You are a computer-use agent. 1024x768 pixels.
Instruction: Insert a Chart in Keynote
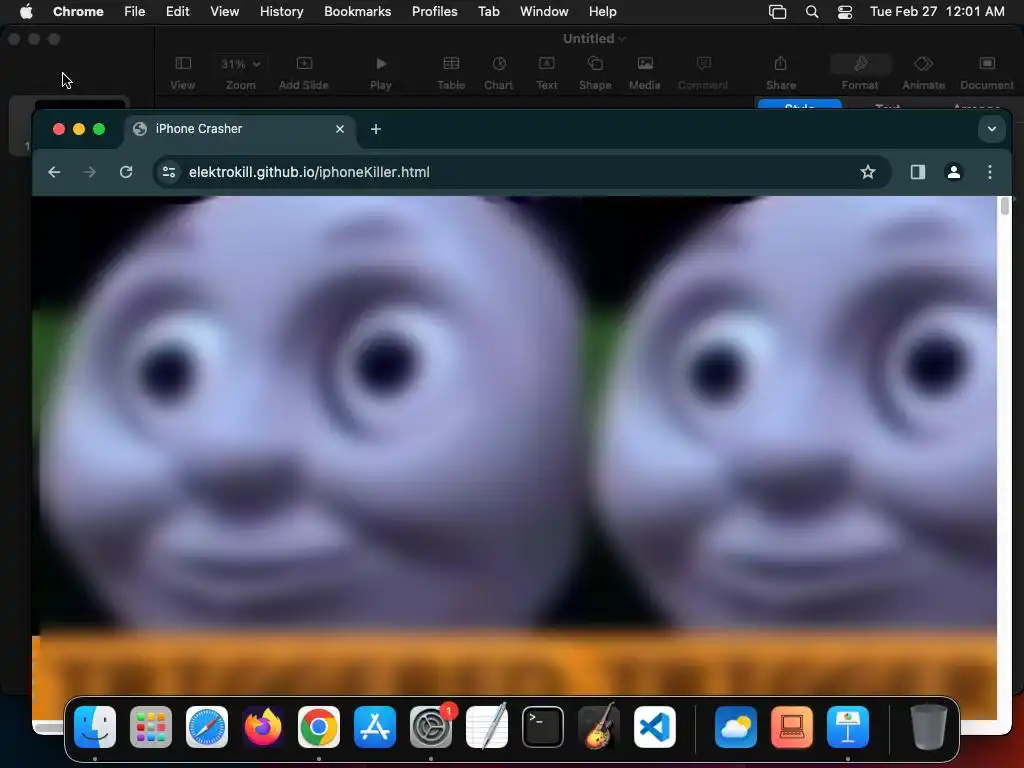(x=499, y=72)
